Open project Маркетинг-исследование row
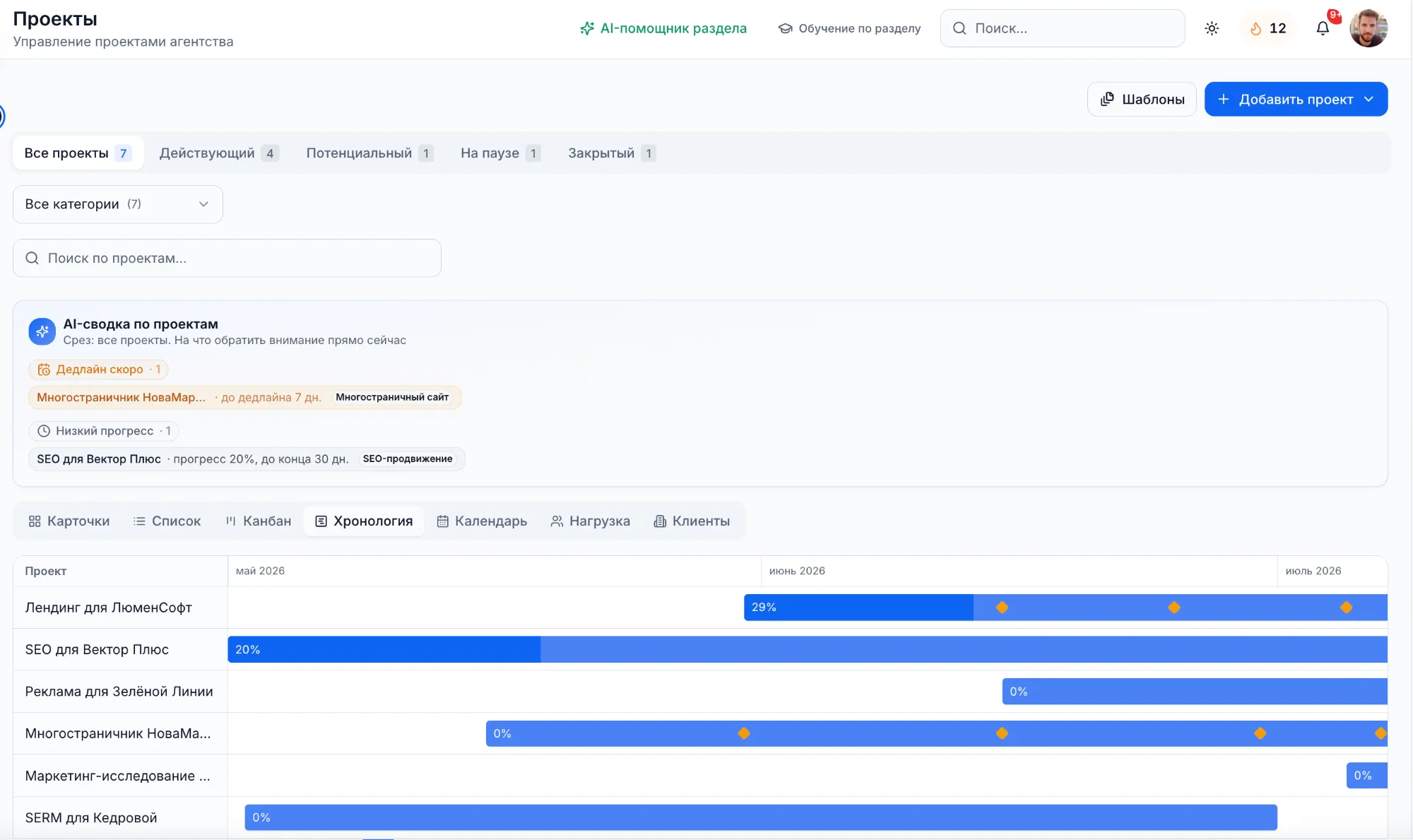Screen dimensions: 1413x840 pyautogui.click(x=117, y=776)
